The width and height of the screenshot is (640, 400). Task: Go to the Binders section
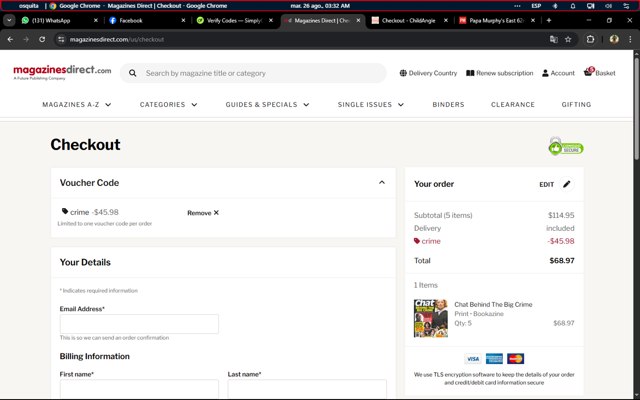(448, 104)
